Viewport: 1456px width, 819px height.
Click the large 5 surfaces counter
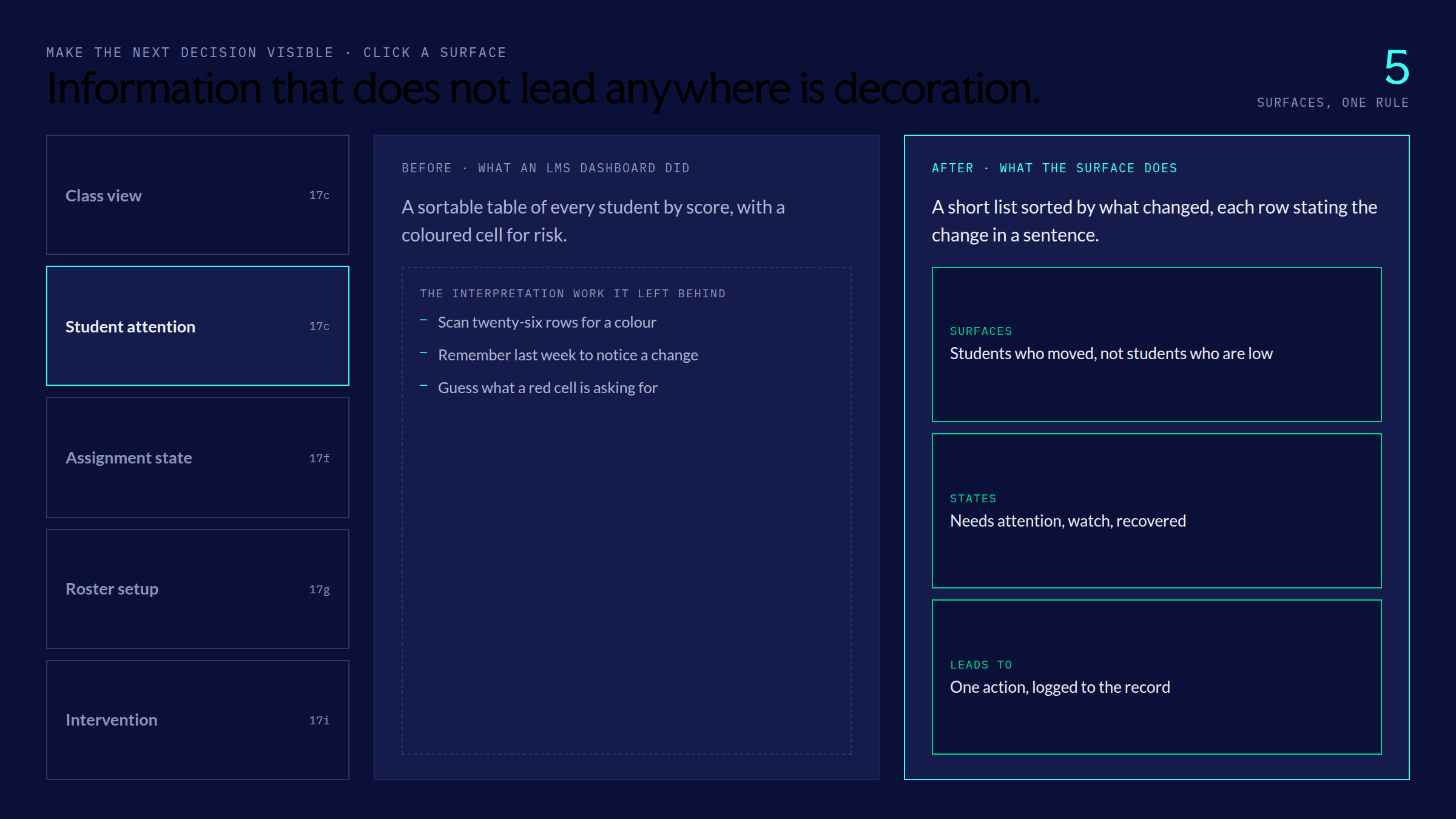(1396, 67)
